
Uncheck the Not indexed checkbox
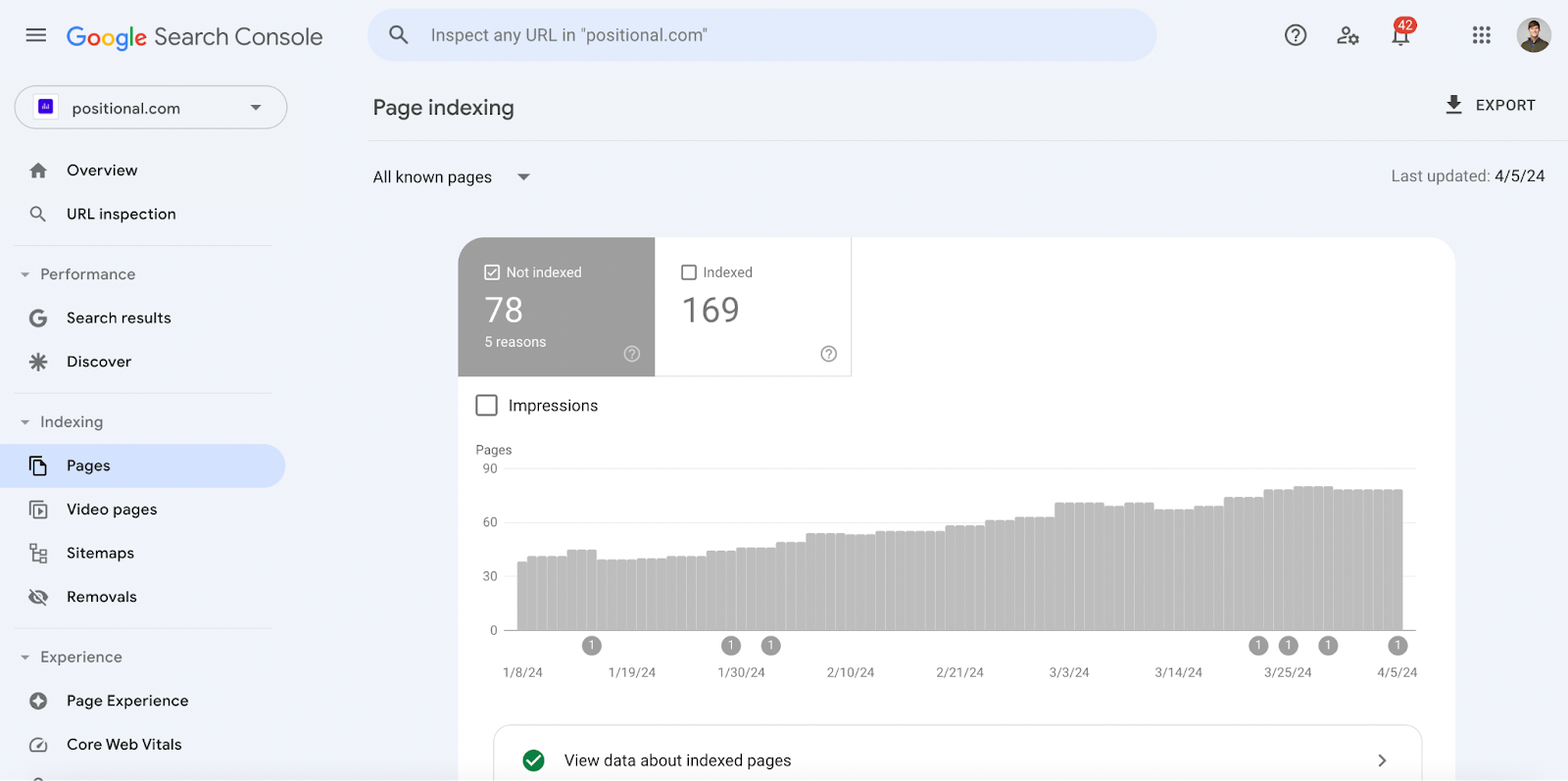[492, 272]
